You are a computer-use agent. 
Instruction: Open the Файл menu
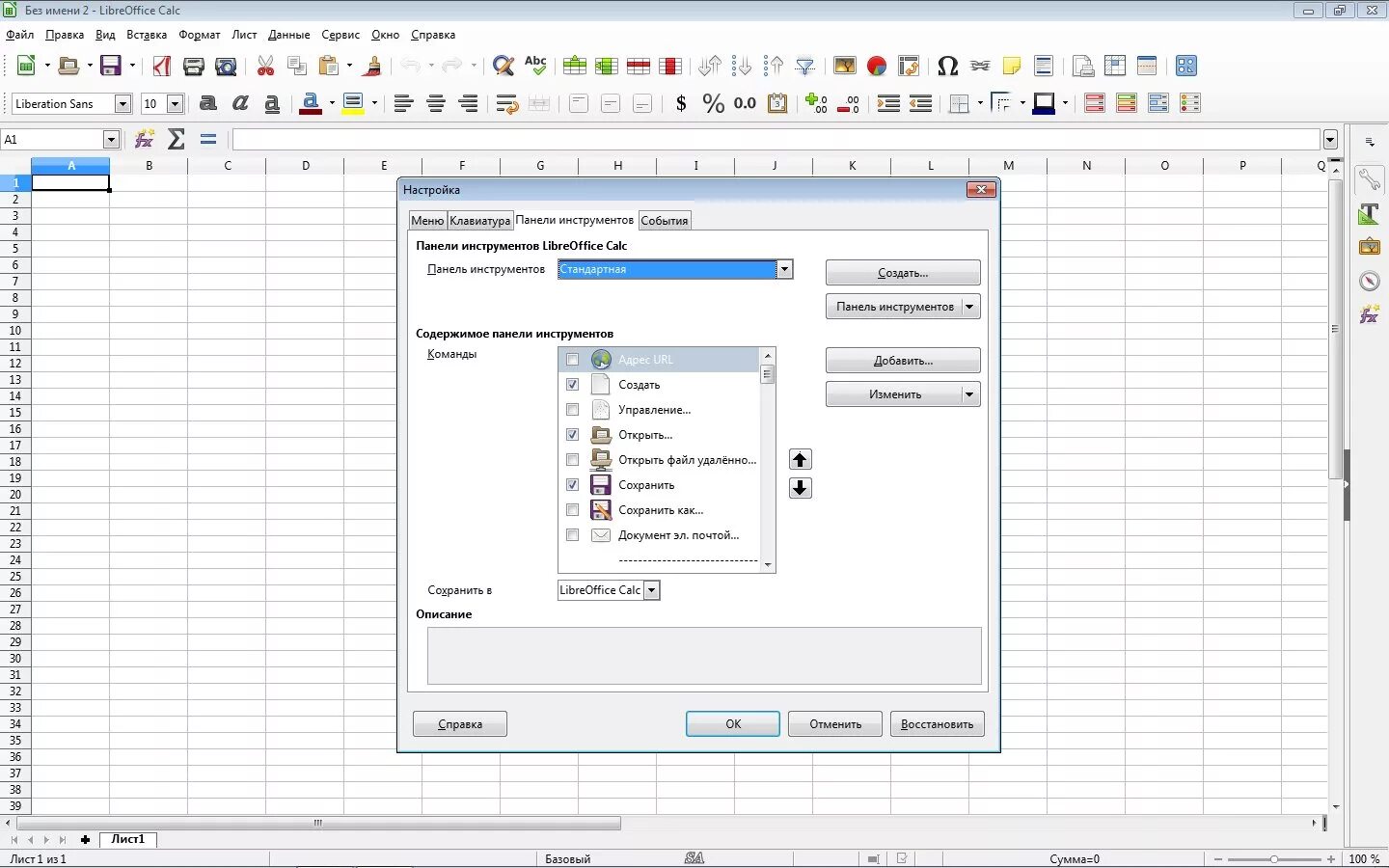coord(19,35)
